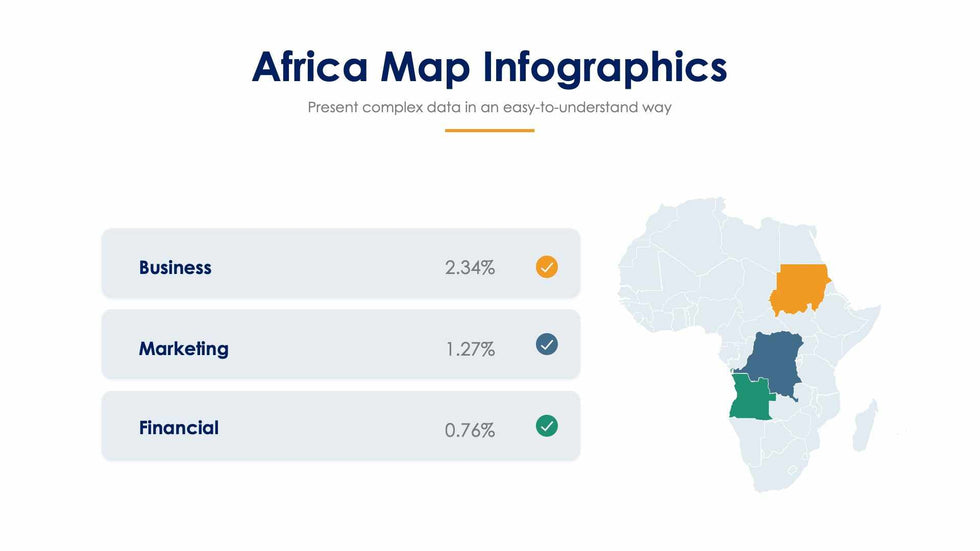Select the orange Sudan region on map
Image resolution: width=980 pixels, height=551 pixels.
800,290
